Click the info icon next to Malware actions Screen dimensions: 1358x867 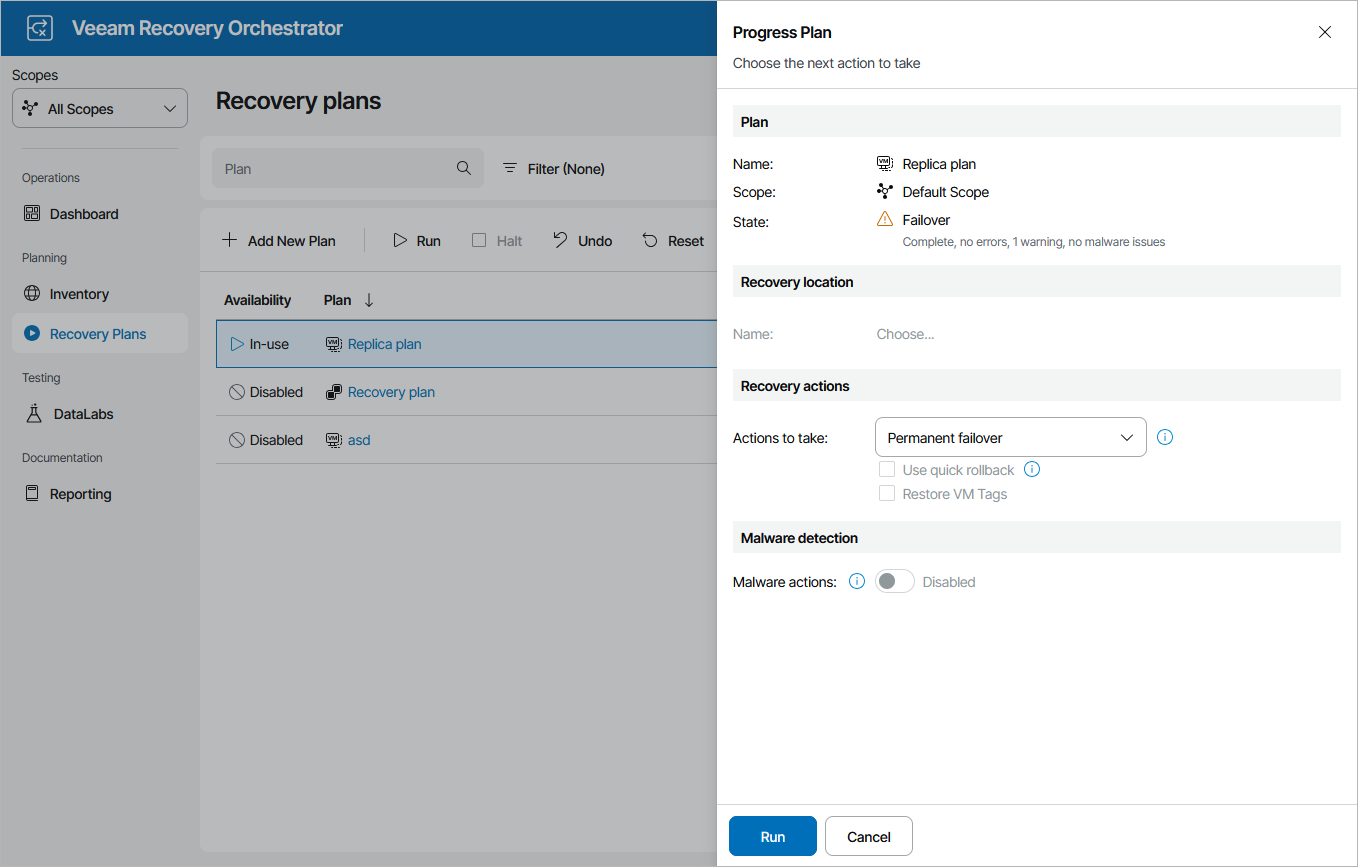856,581
